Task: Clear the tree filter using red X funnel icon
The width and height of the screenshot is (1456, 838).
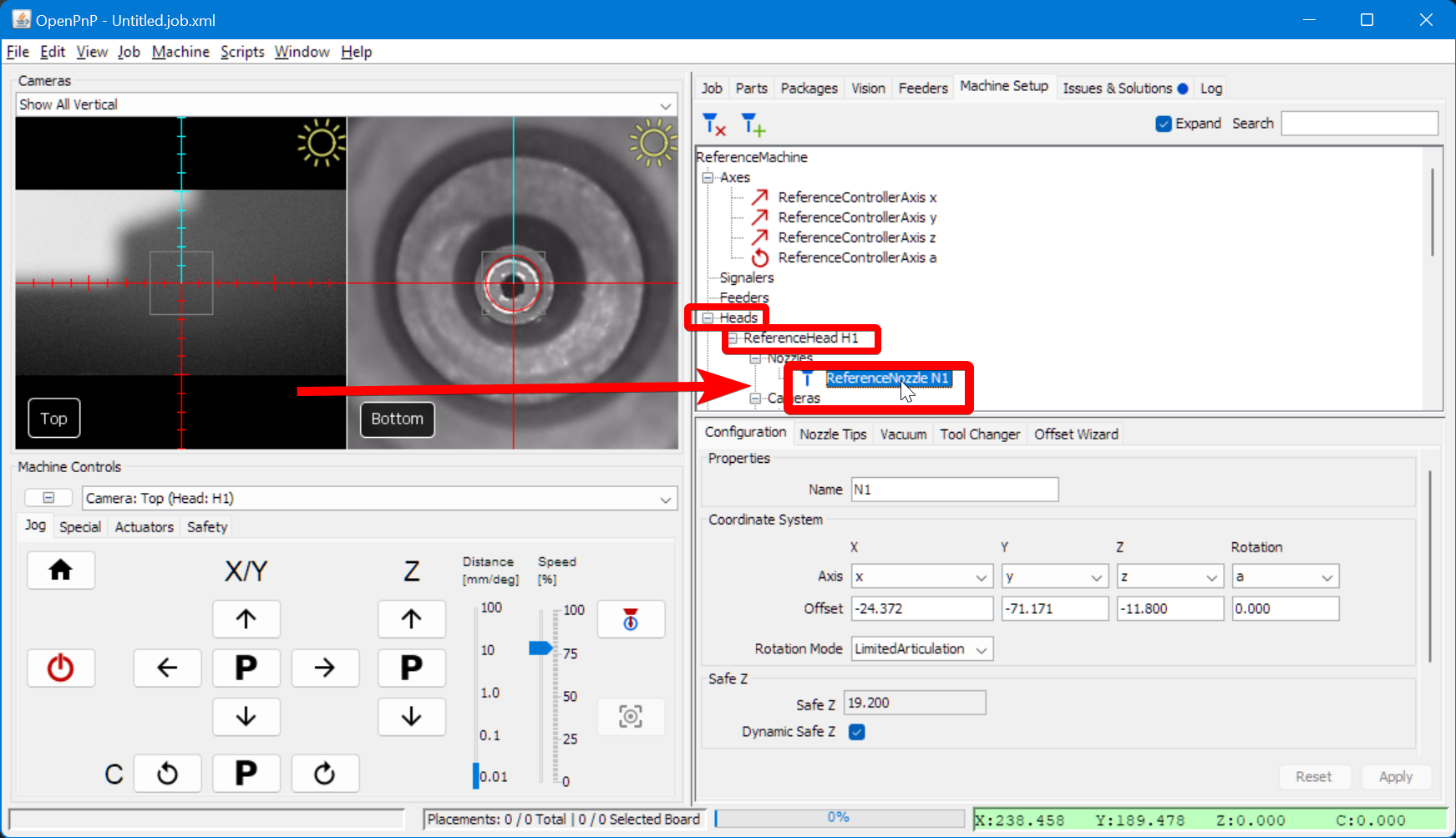Action: 713,124
